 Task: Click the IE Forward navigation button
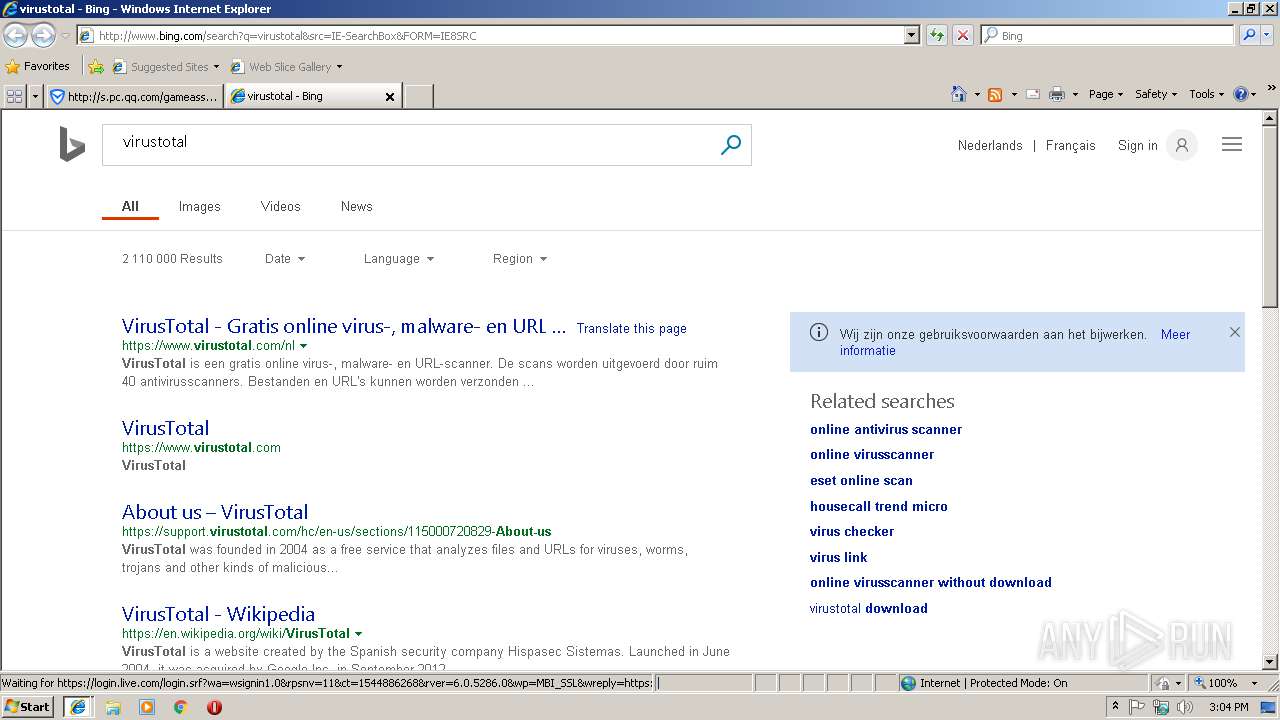tap(43, 35)
